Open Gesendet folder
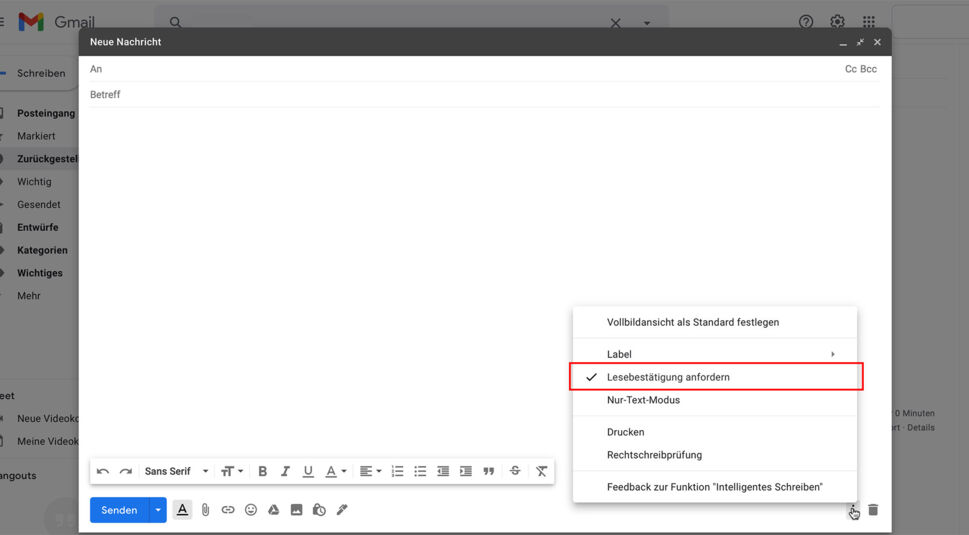 [x=39, y=205]
